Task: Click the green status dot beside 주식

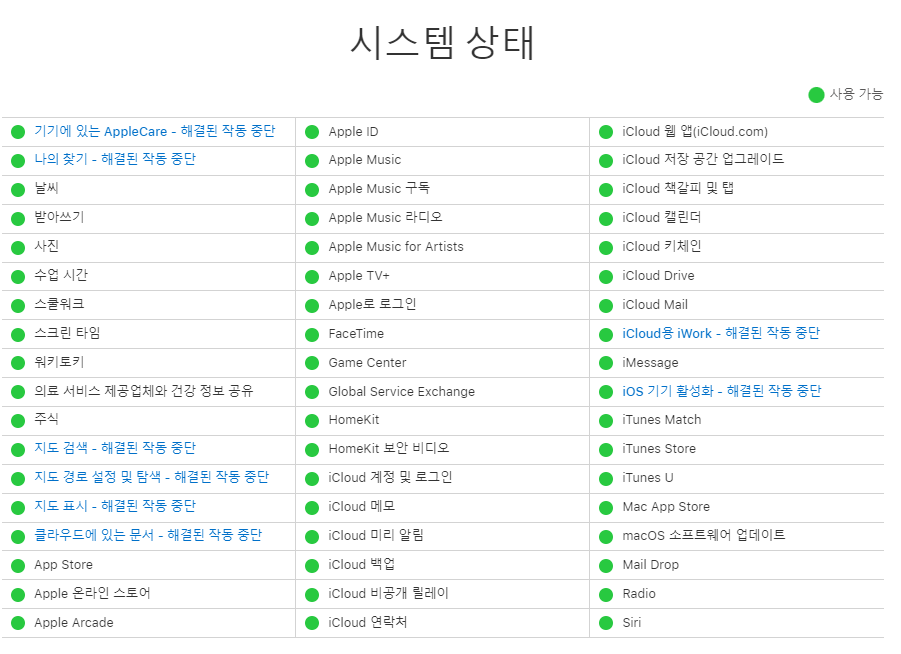Action: (x=18, y=421)
